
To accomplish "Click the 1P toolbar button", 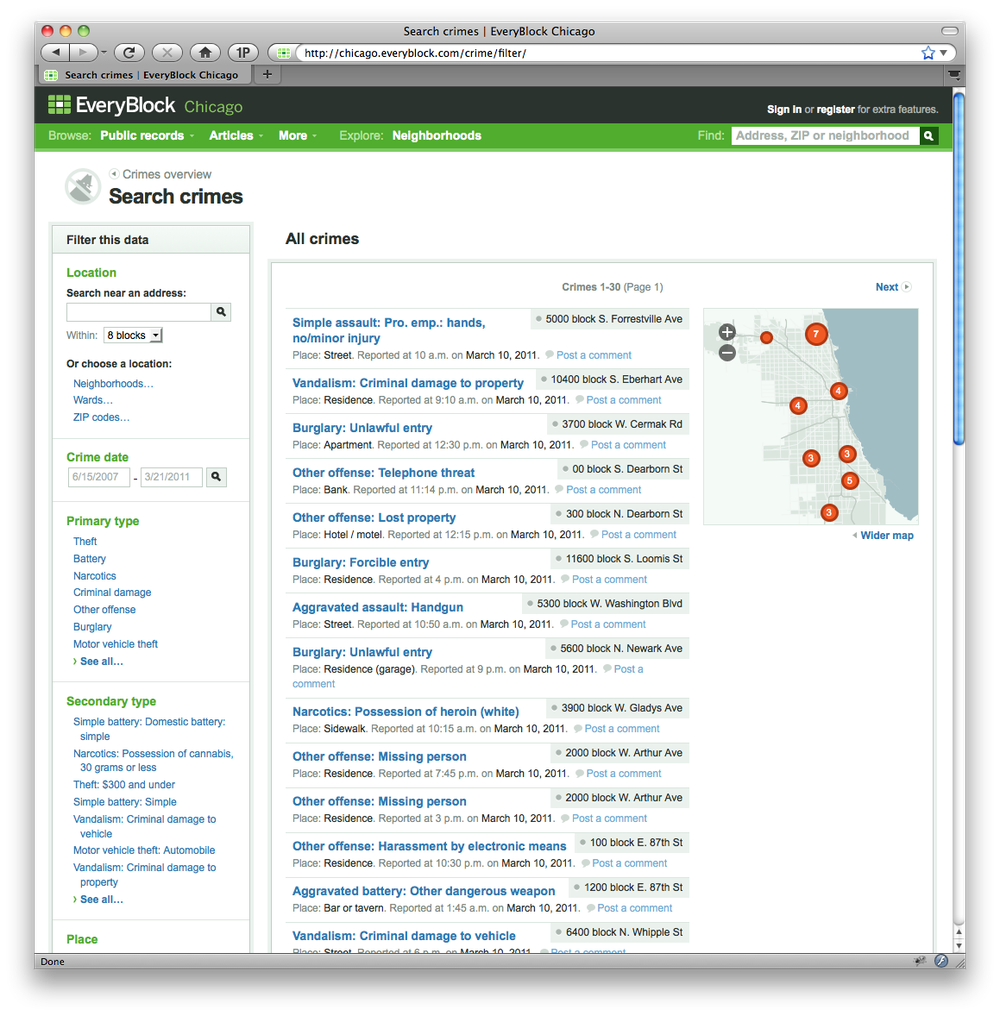I will click(243, 52).
